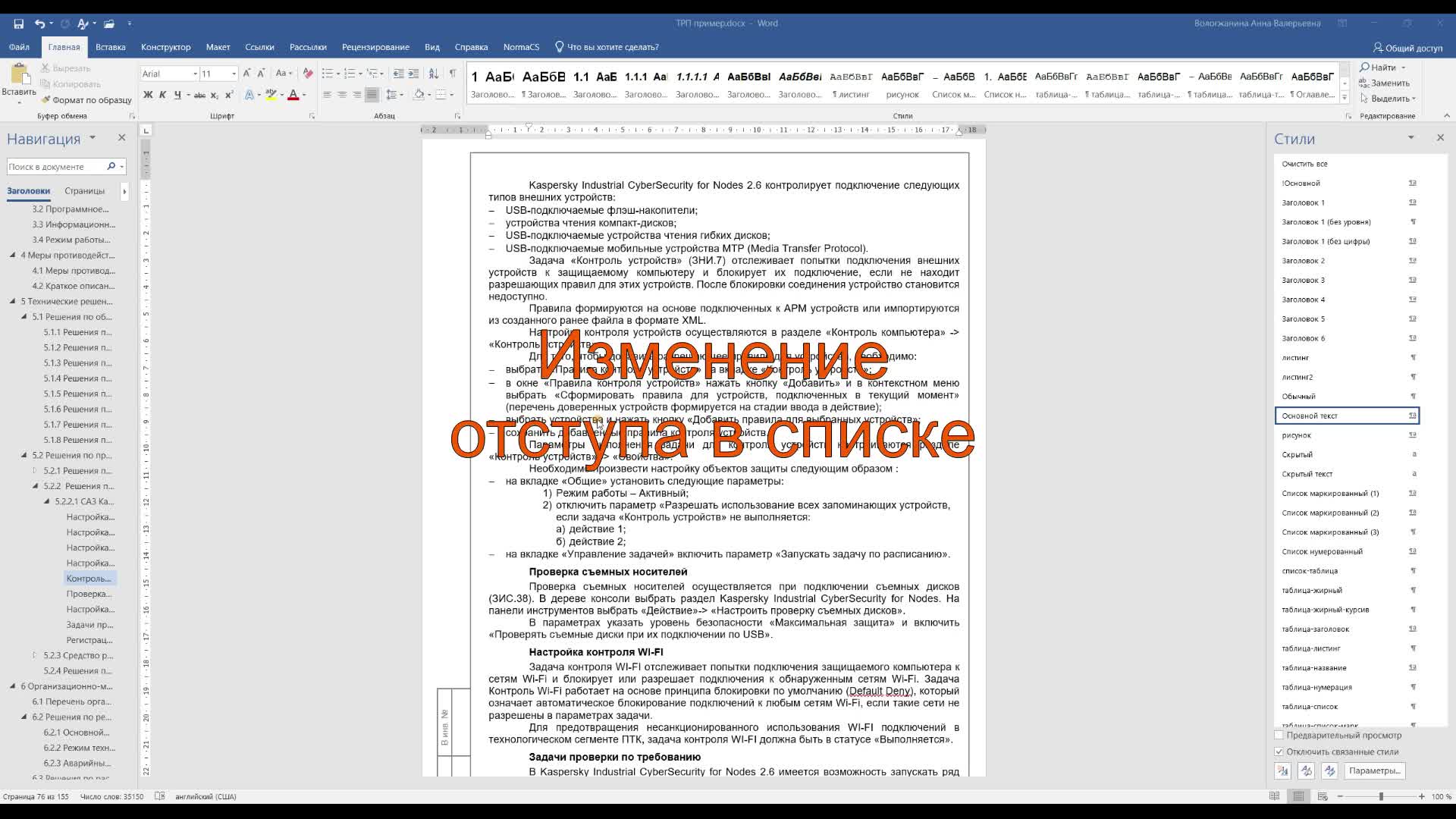
Task: Go to heading Проверка... in the navigation tree
Action: pos(89,594)
